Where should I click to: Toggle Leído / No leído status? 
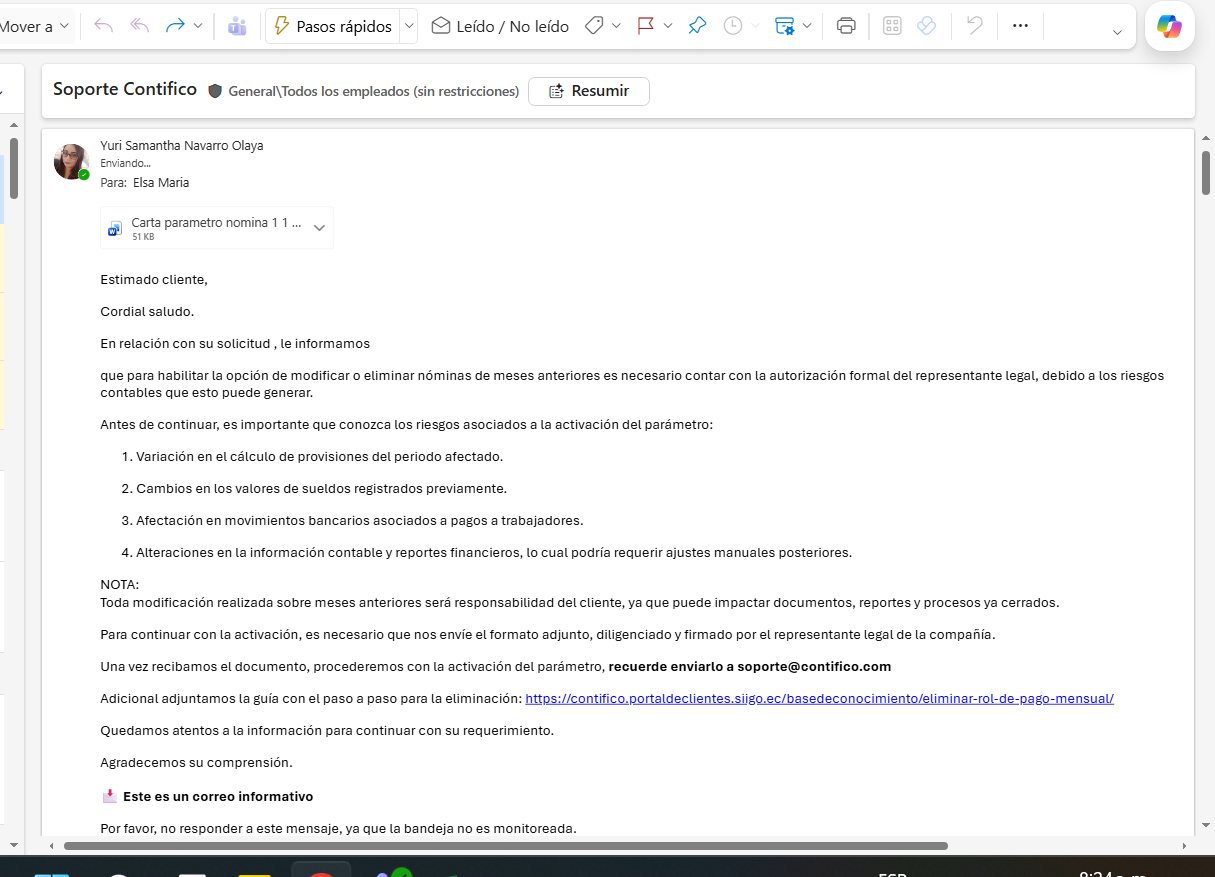(500, 26)
